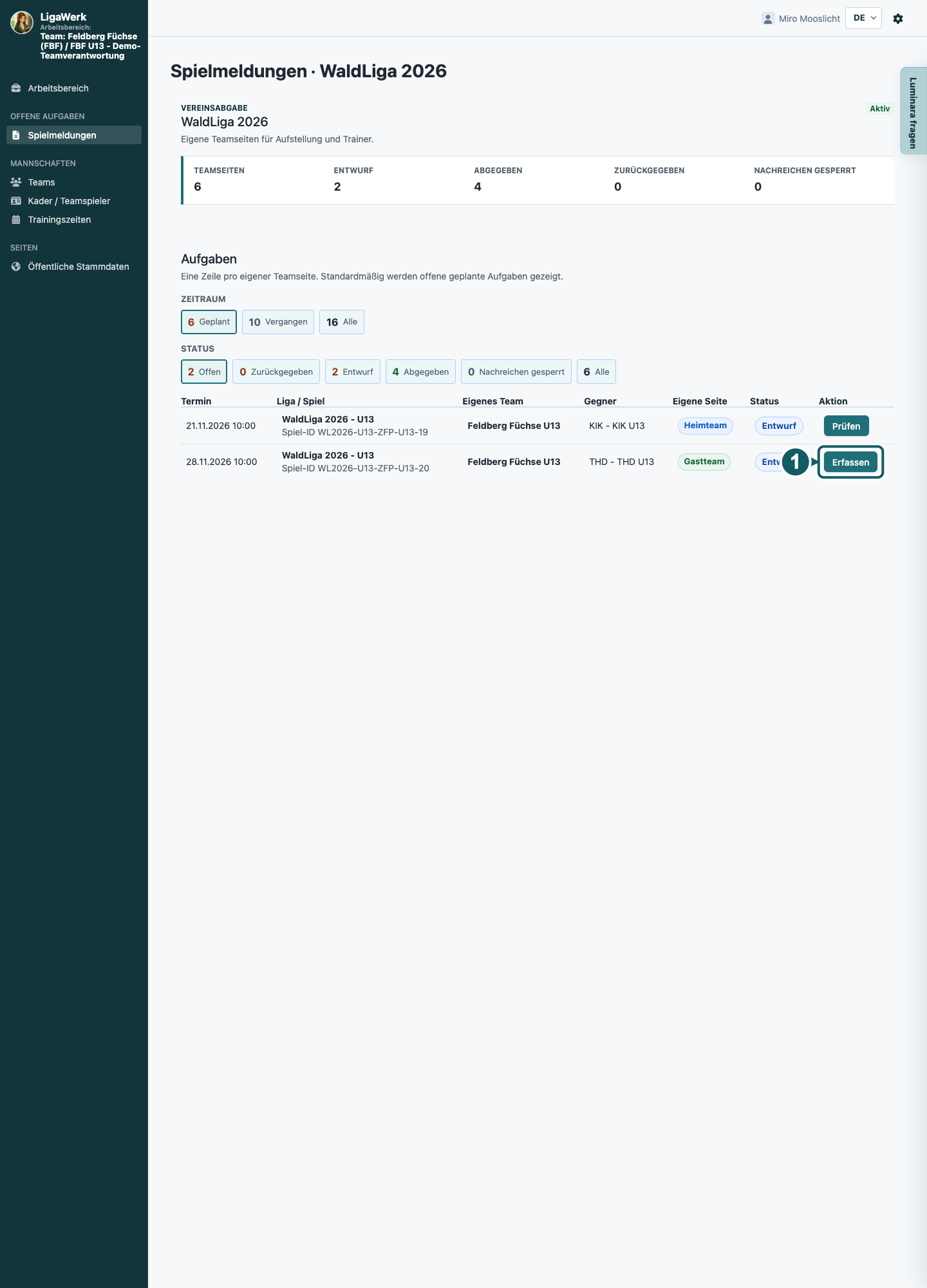Click Spiel-ID WL2026-U13-ZFP-U13-19 text
Image resolution: width=927 pixels, height=1288 pixels.
[x=355, y=432]
